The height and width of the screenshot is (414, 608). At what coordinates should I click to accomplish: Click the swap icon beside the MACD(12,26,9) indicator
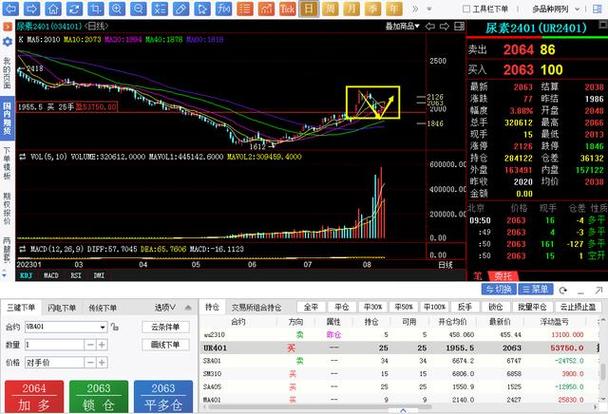coord(22,249)
